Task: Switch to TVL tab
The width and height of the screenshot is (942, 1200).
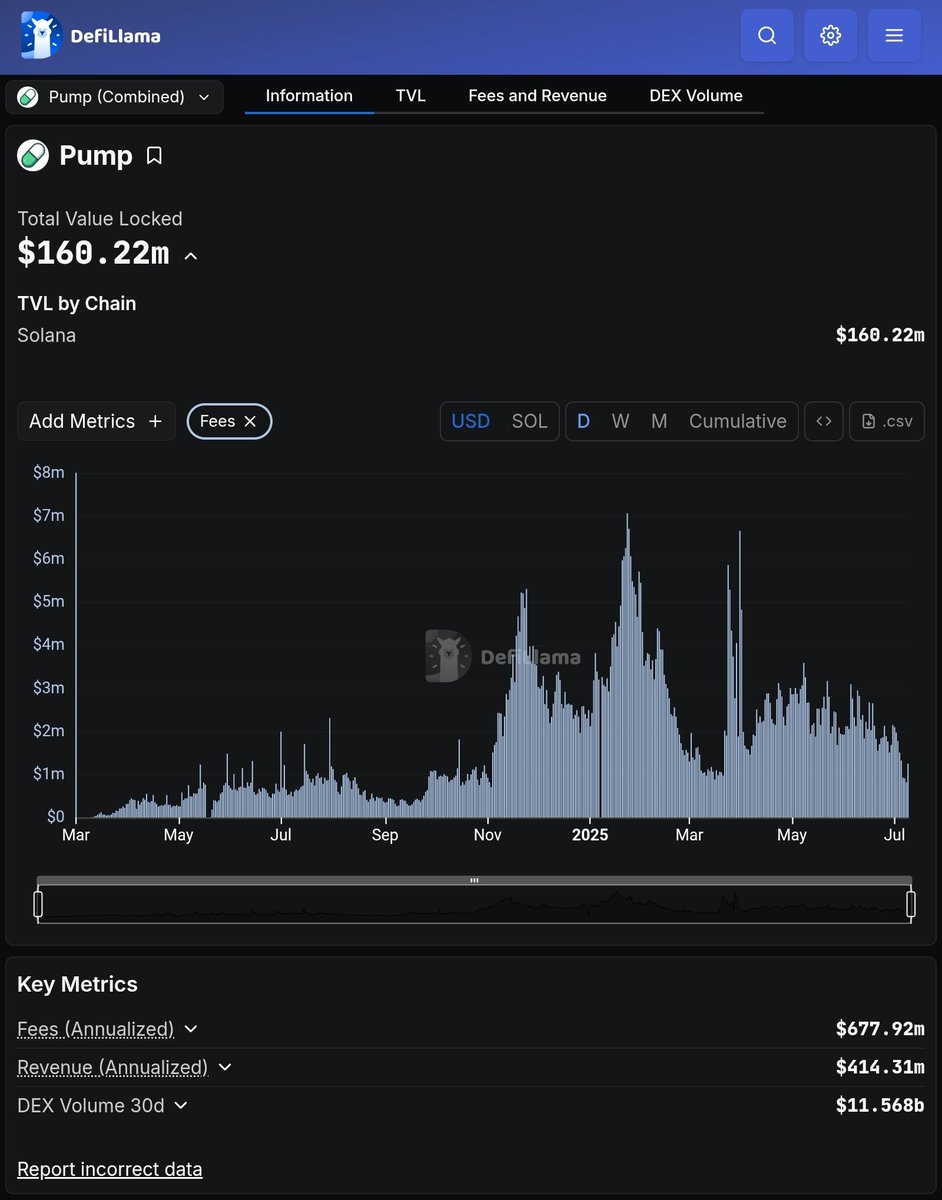Action: (x=410, y=96)
